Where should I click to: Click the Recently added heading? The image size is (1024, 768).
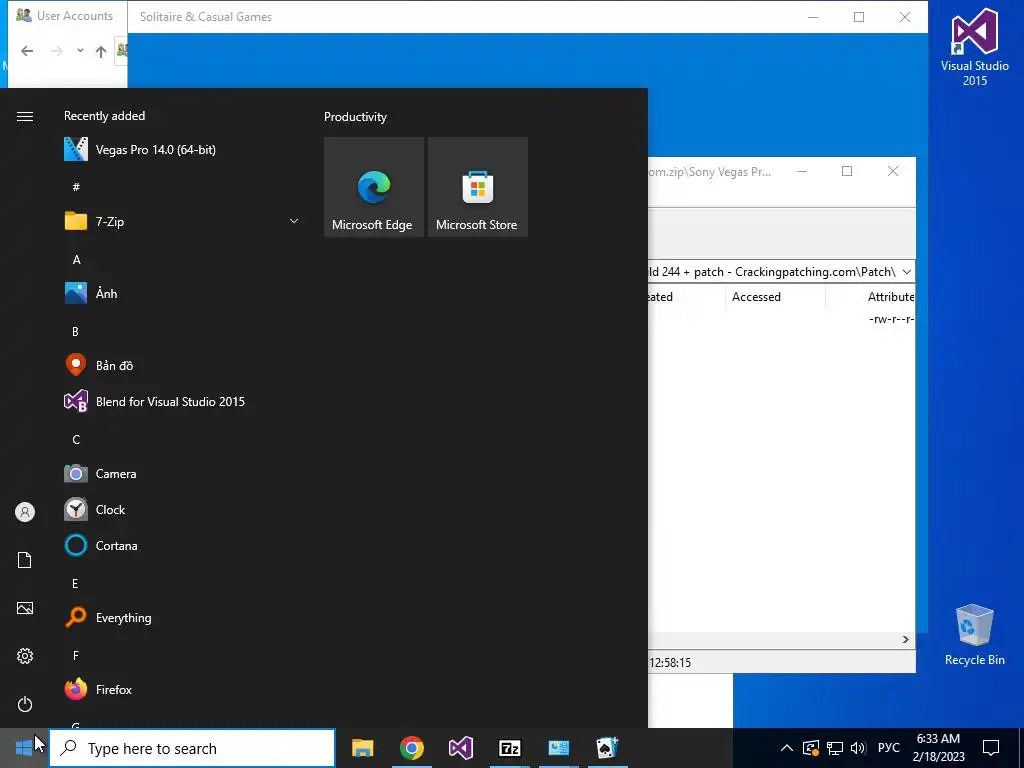[x=104, y=116]
